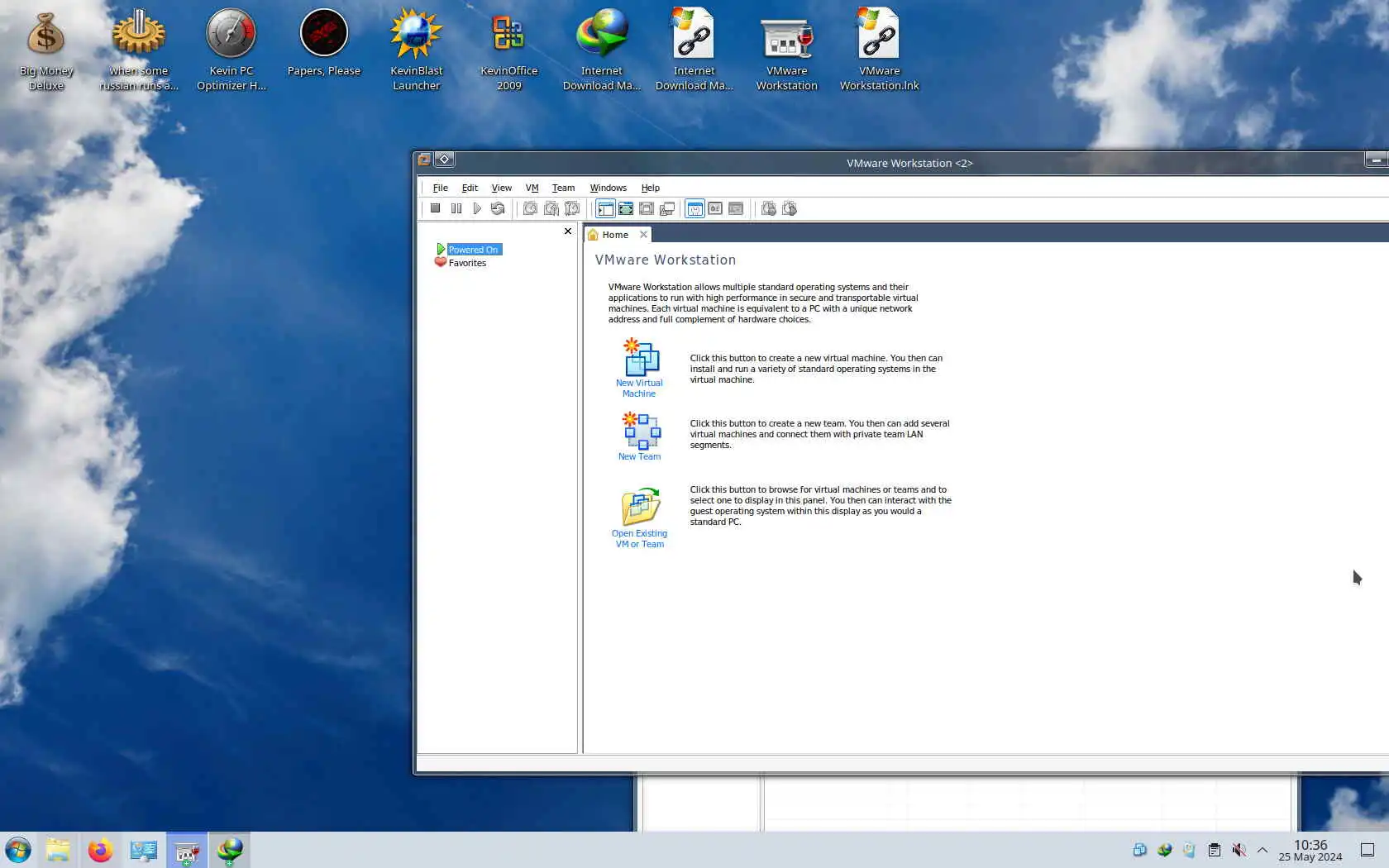This screenshot has height=868, width=1389.
Task: Click the Manage Snapshots toolbar icon
Action: pos(571,208)
